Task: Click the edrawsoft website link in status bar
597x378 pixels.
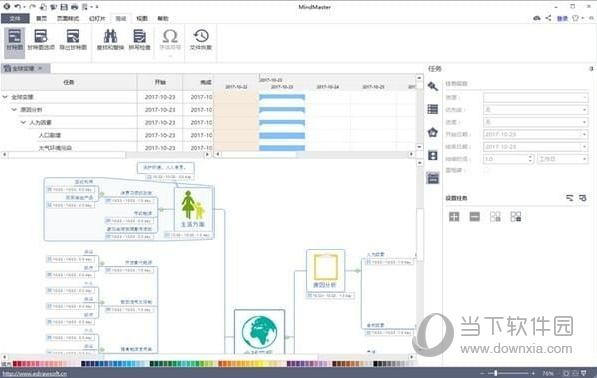Action: point(35,373)
